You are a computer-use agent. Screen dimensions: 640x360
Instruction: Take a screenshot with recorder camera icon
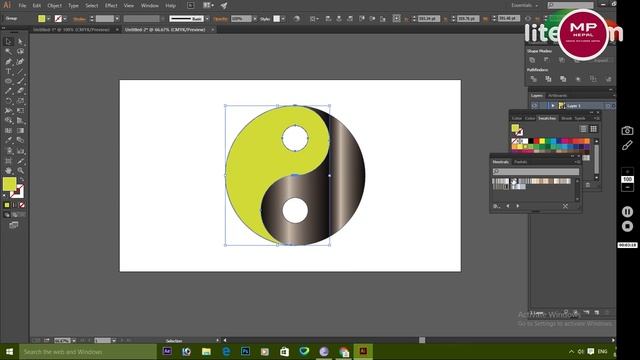pyautogui.click(x=627, y=131)
